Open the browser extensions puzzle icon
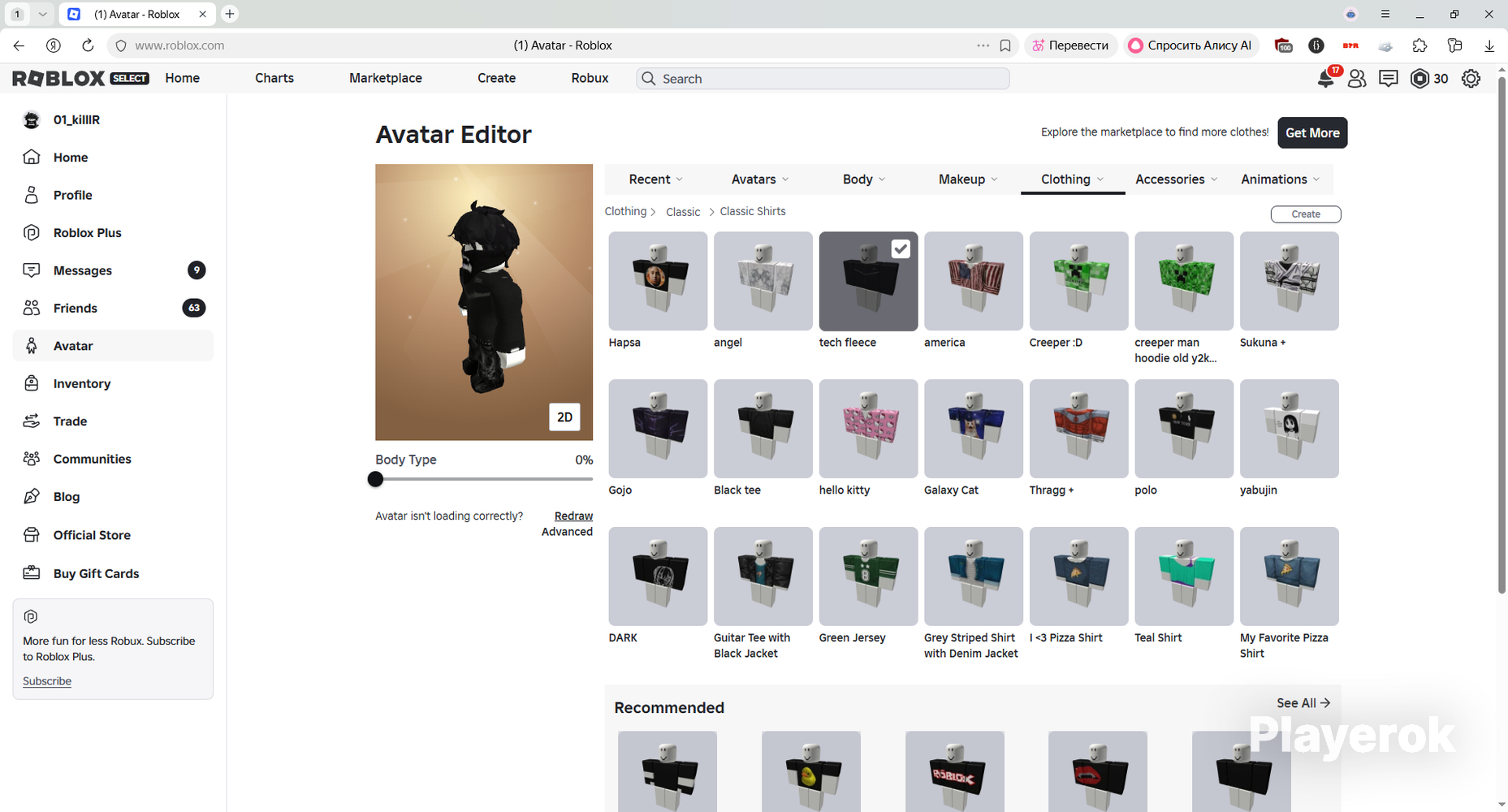The width and height of the screenshot is (1508, 812). 1419,45
